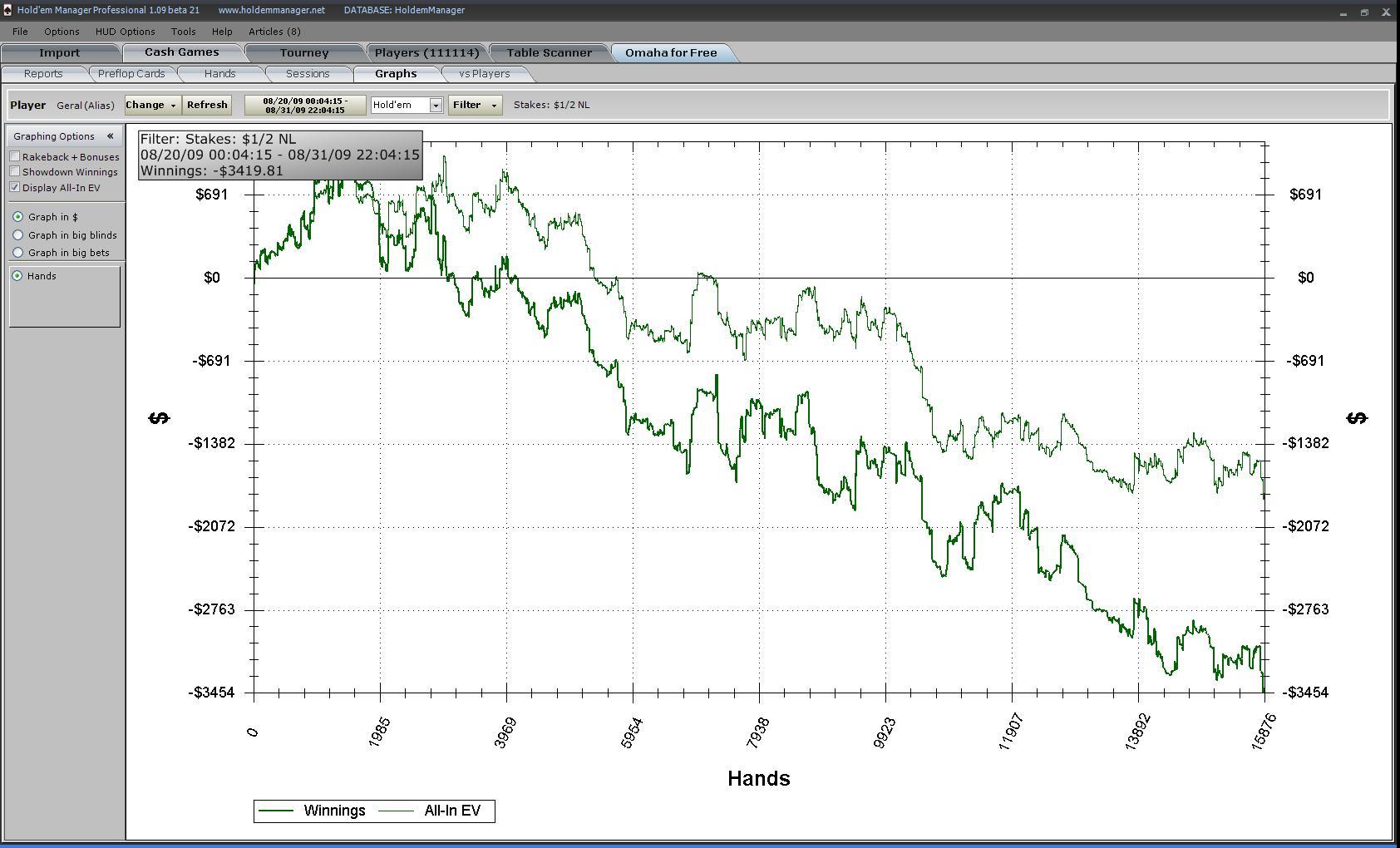This screenshot has width=1400, height=848.
Task: Click the Refresh button
Action: tap(207, 105)
